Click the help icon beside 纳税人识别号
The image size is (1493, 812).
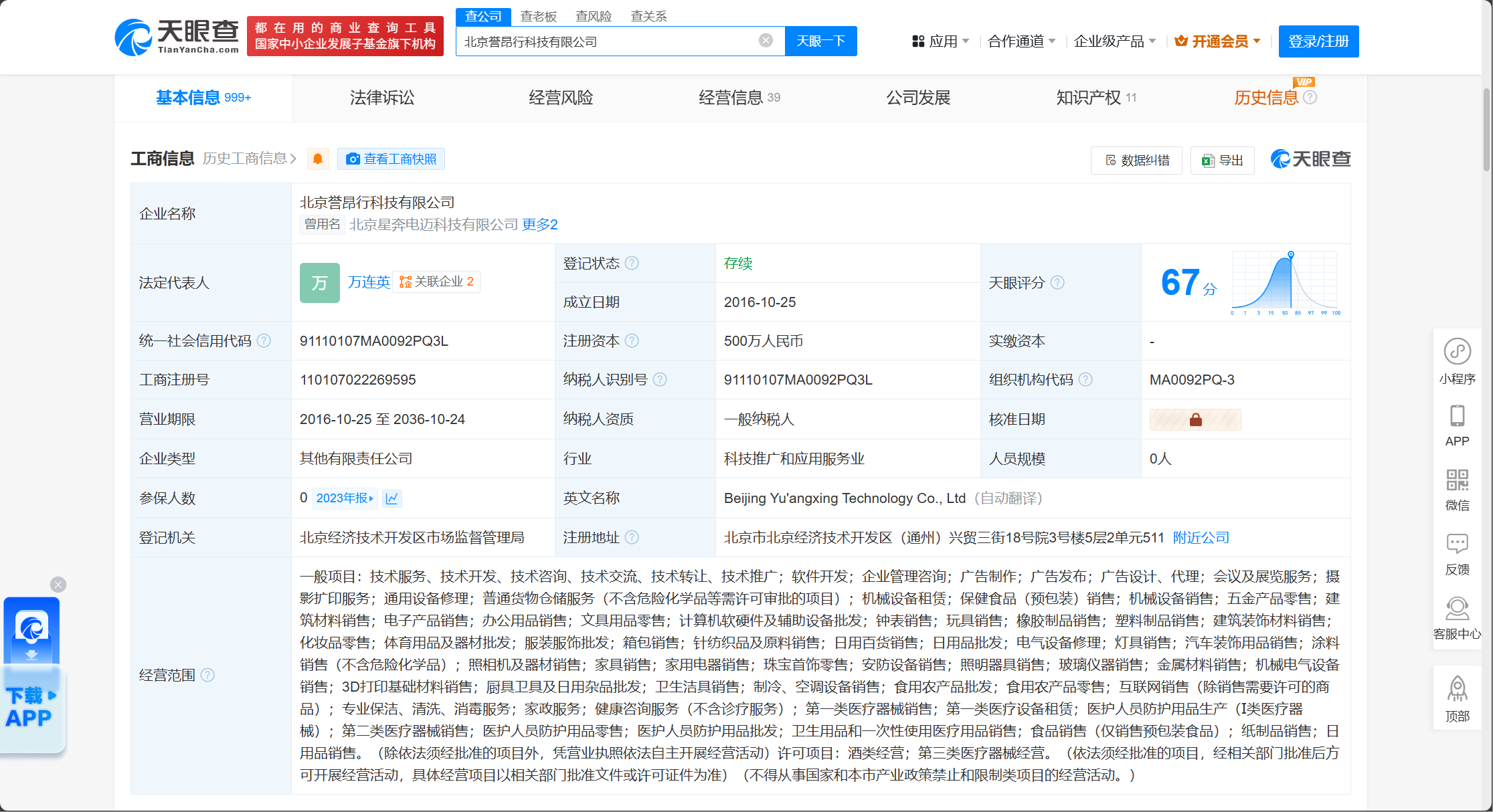(660, 379)
